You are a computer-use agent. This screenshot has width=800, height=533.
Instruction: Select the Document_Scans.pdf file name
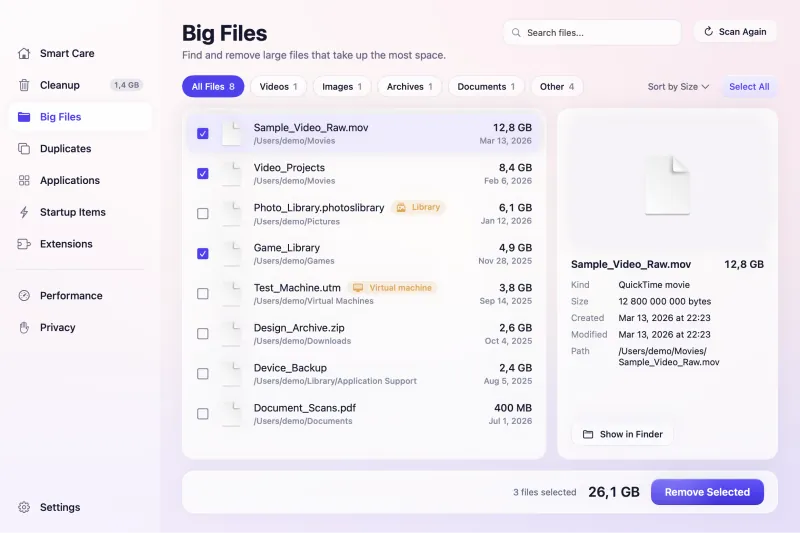pyautogui.click(x=305, y=408)
